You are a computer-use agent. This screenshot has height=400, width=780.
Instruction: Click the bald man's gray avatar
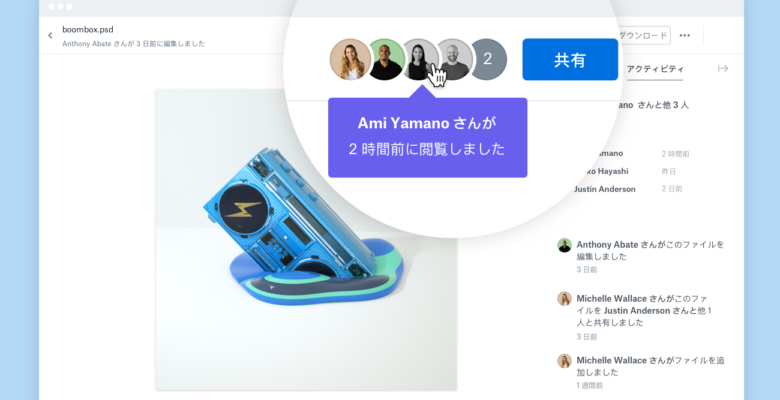455,59
